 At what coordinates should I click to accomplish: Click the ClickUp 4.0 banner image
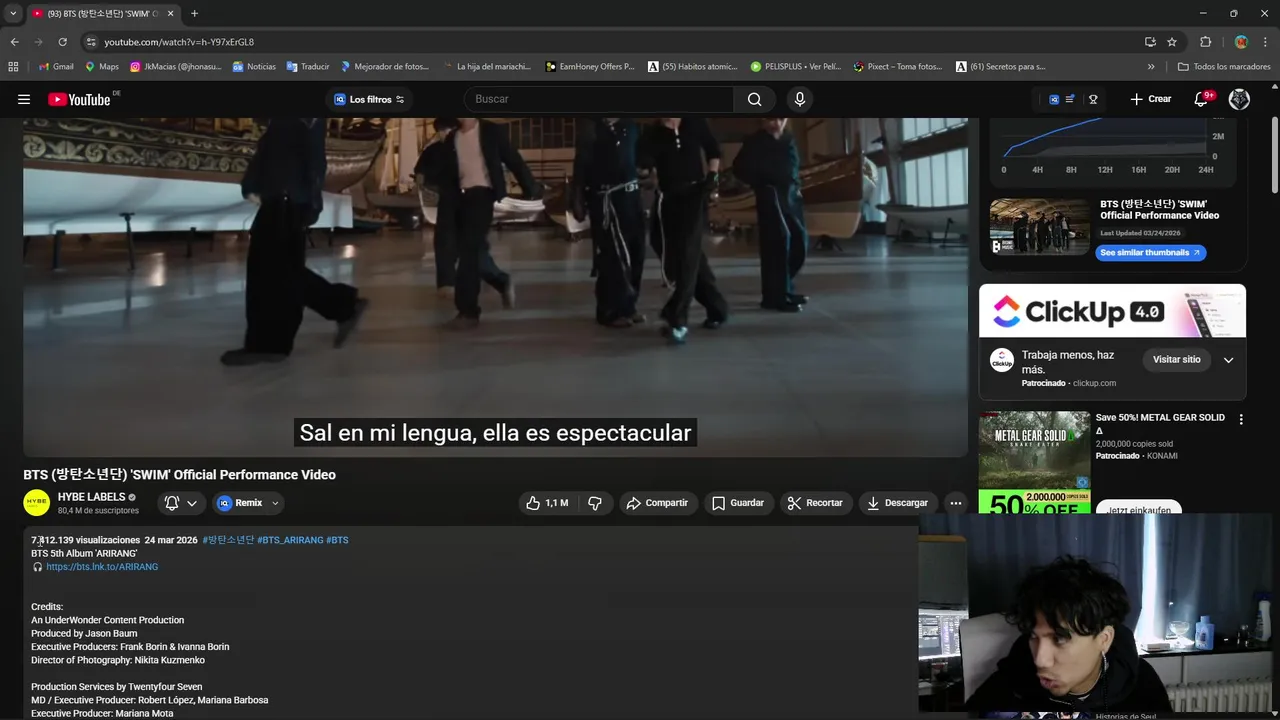(1112, 311)
